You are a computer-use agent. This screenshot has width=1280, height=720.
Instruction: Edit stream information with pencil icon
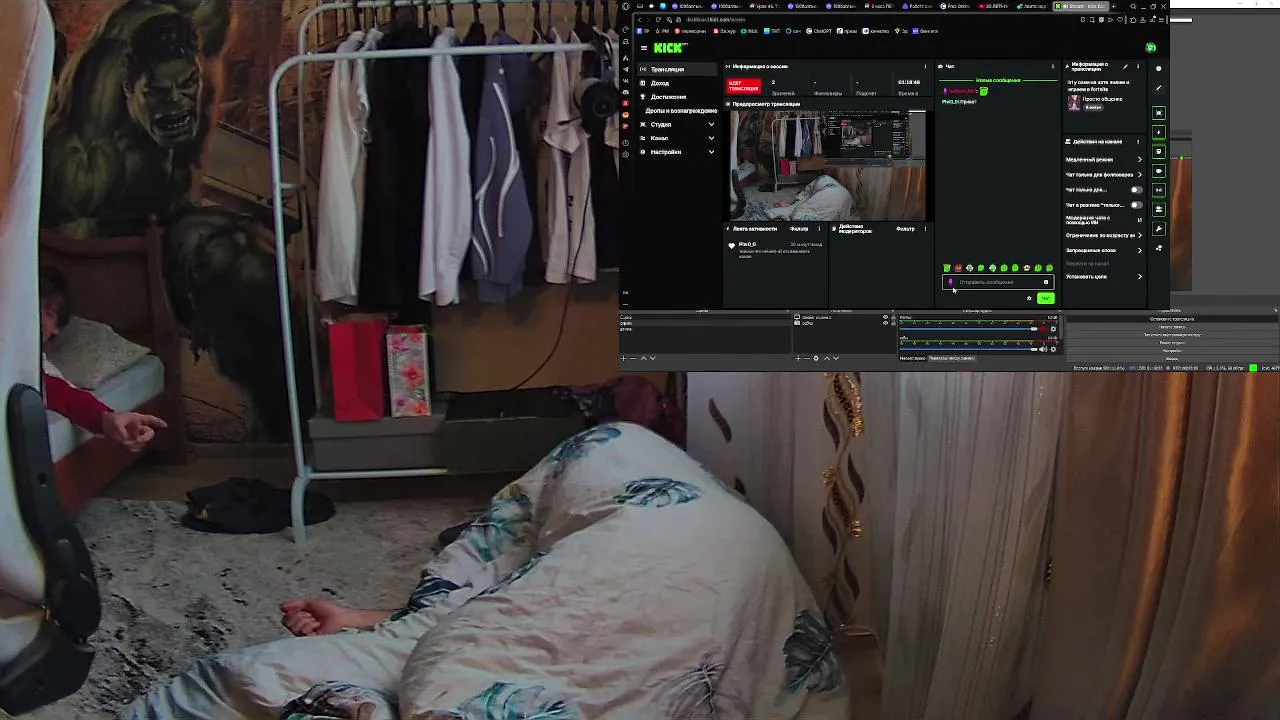(1126, 66)
